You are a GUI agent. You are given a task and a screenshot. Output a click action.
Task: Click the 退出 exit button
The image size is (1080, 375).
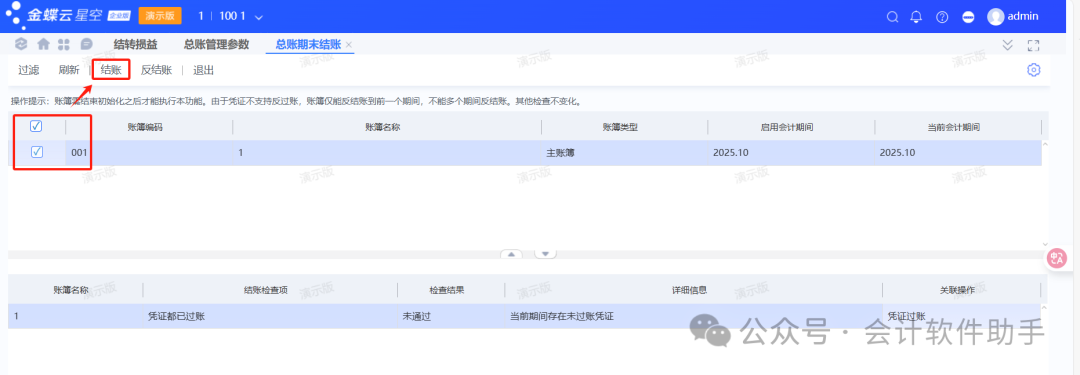(204, 70)
